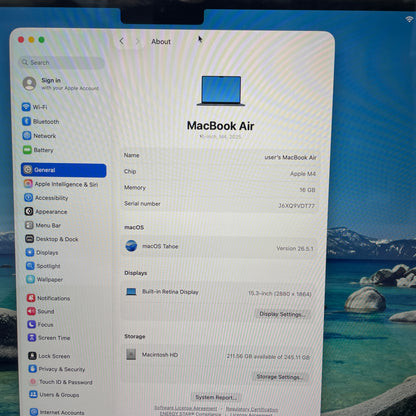The width and height of the screenshot is (416, 416).
Task: Open the Internet Accounts icon
Action: tap(34, 412)
